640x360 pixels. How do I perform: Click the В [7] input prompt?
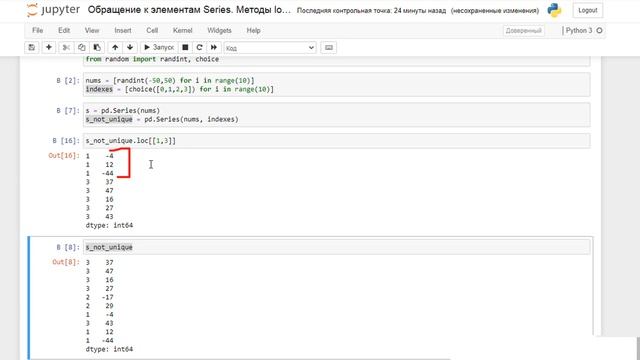[68, 111]
